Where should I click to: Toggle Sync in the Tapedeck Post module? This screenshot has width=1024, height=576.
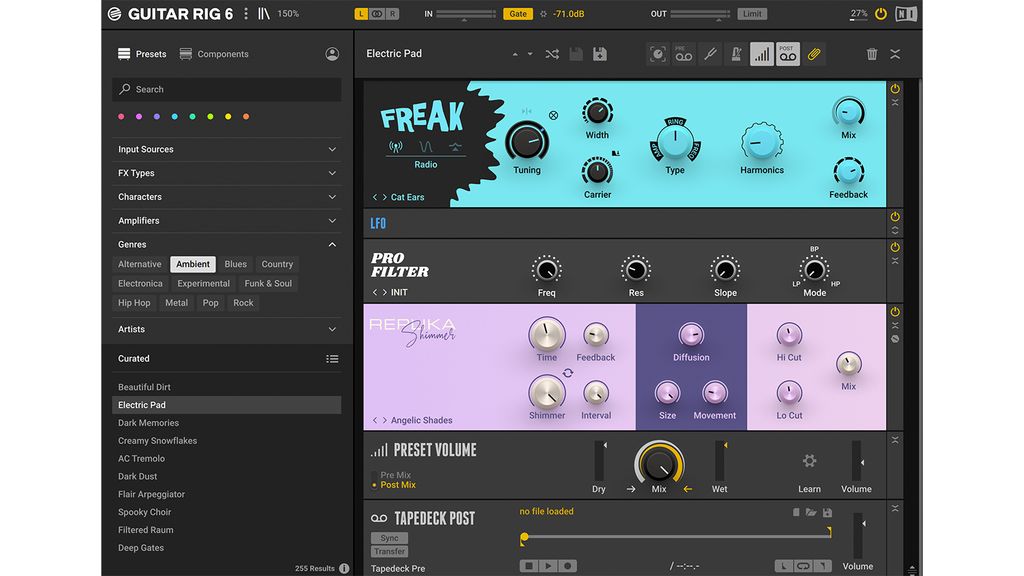(389, 537)
